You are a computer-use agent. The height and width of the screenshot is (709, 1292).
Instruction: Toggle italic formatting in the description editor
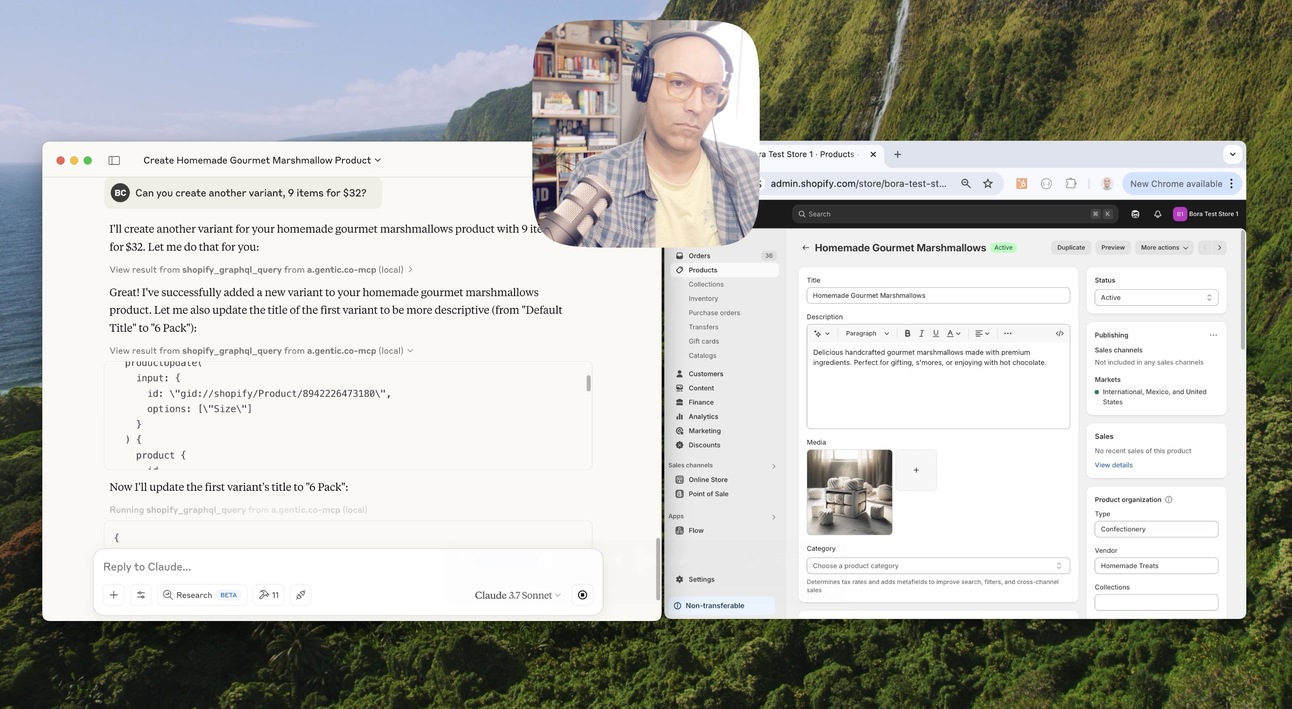coord(921,333)
